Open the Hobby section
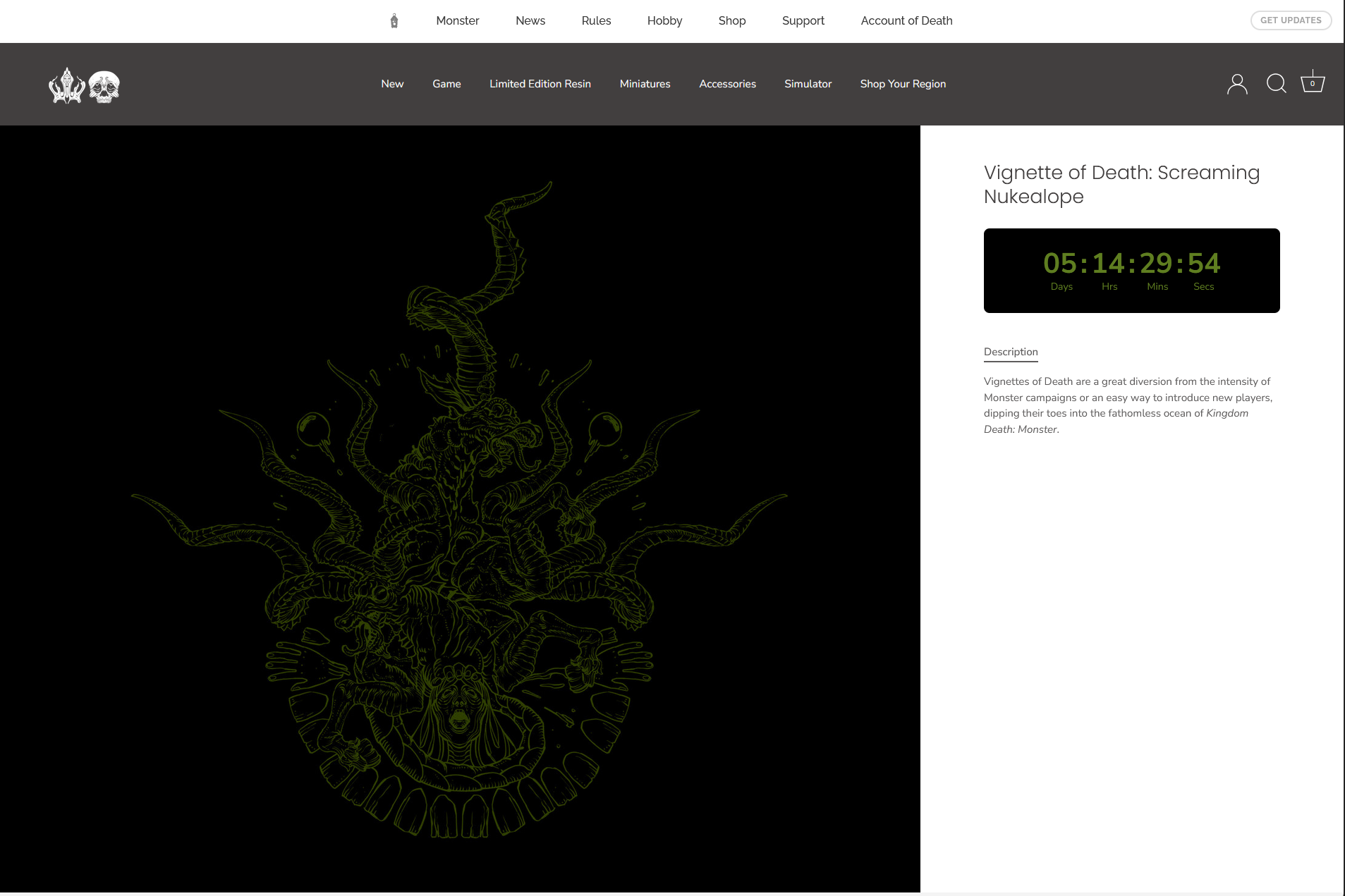 click(665, 21)
